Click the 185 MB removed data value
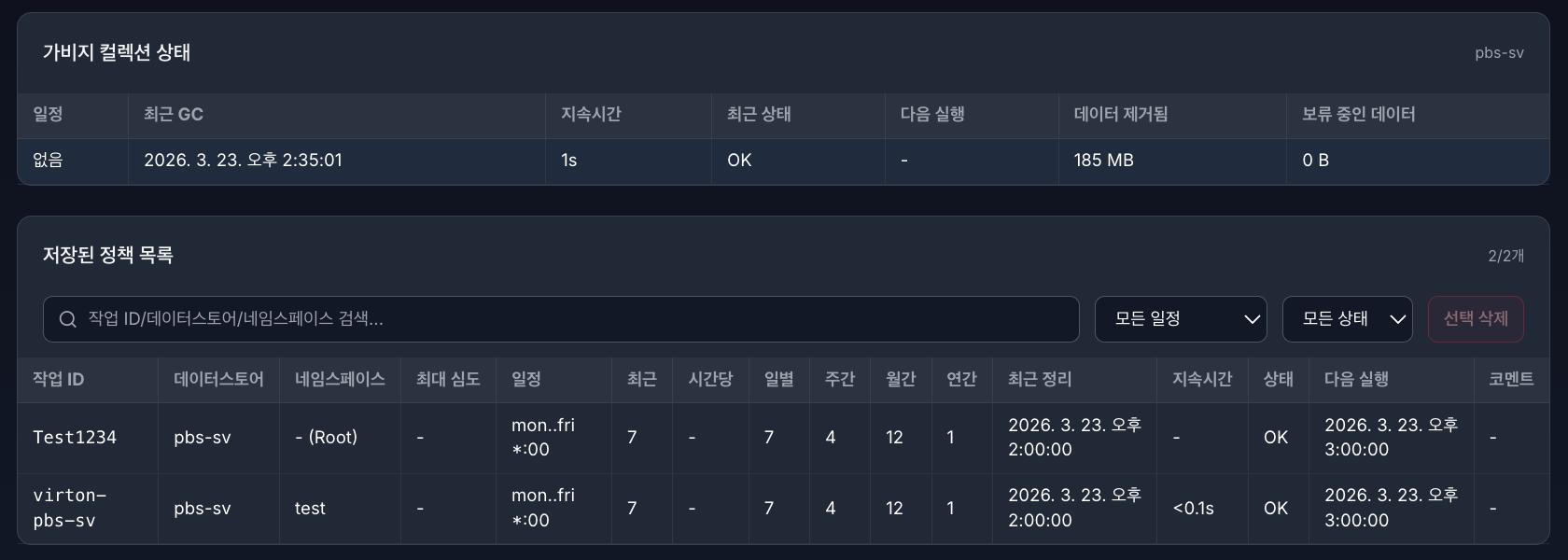Viewport: 1568px width, 560px height. pyautogui.click(x=1102, y=160)
